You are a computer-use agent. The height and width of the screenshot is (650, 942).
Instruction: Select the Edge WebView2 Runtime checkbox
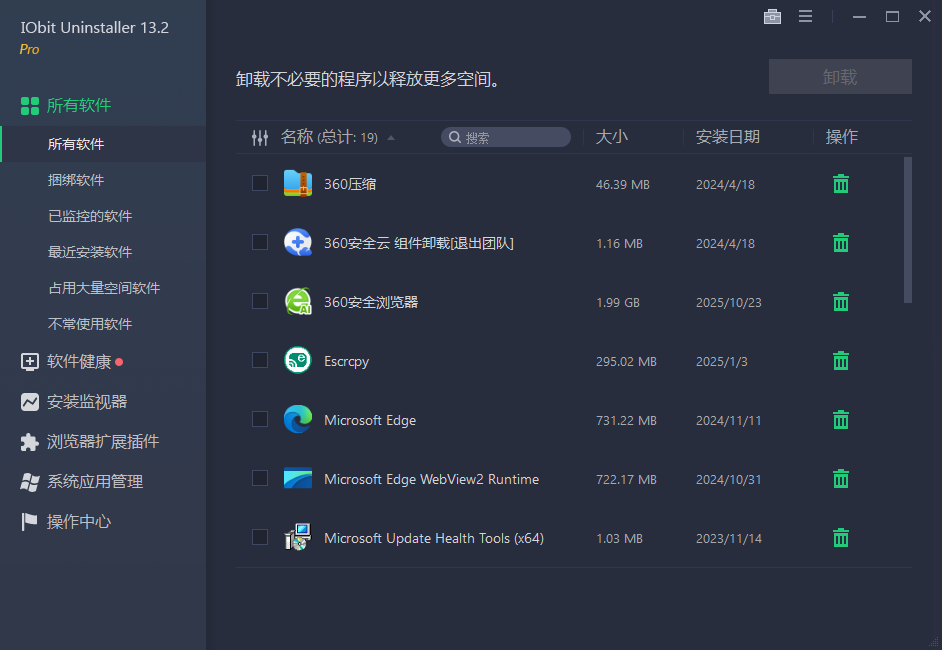pos(260,478)
